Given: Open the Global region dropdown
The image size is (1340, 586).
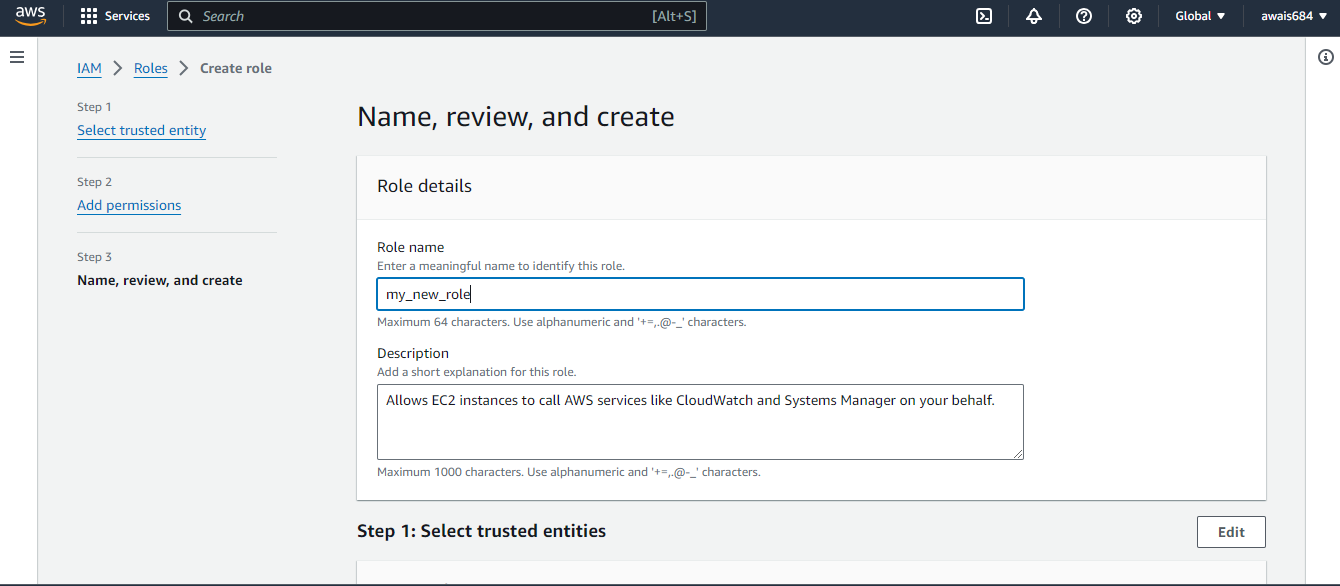Looking at the screenshot, I should (1200, 16).
